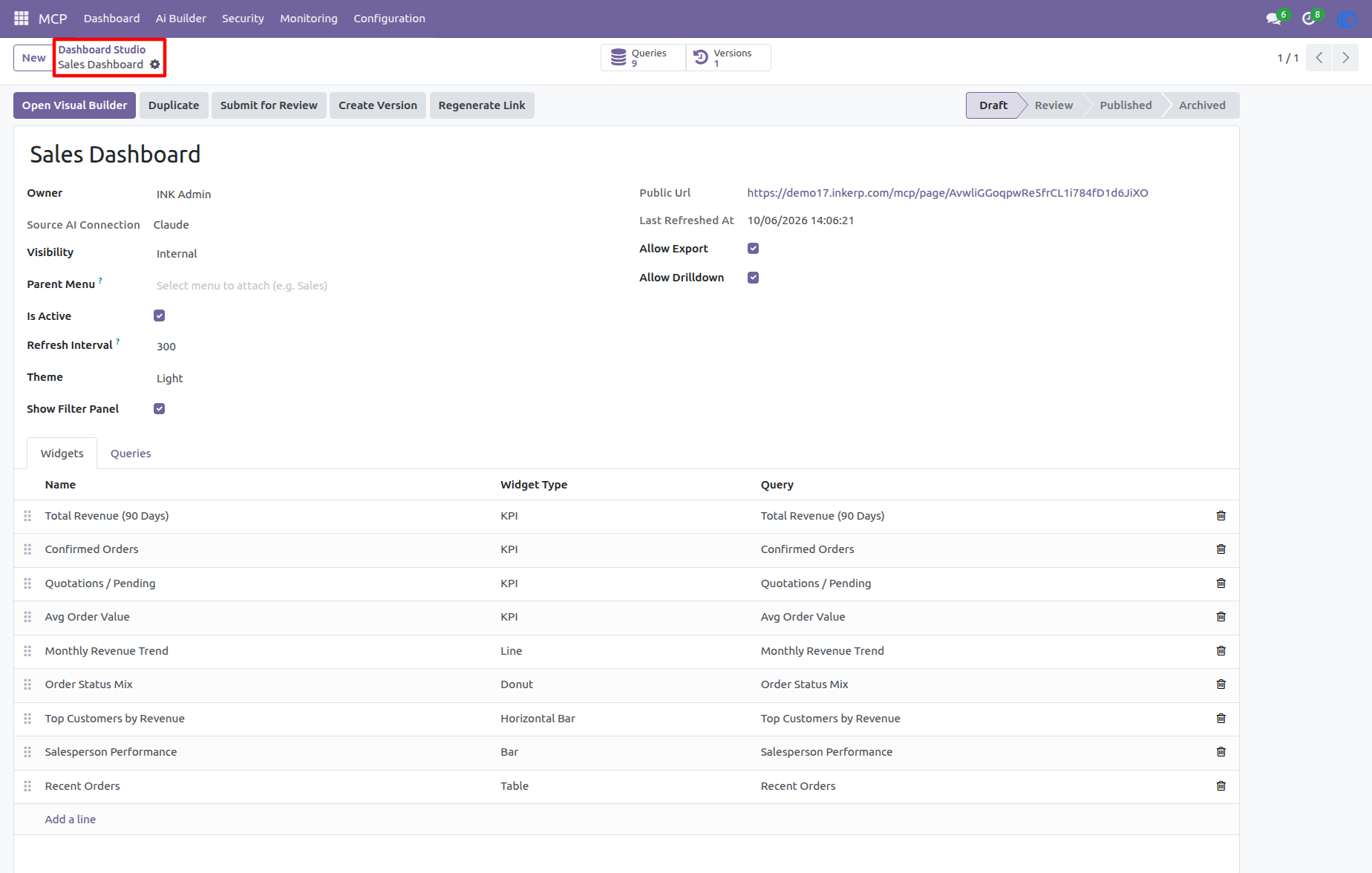
Task: Click the user avatar icon
Action: (1346, 18)
